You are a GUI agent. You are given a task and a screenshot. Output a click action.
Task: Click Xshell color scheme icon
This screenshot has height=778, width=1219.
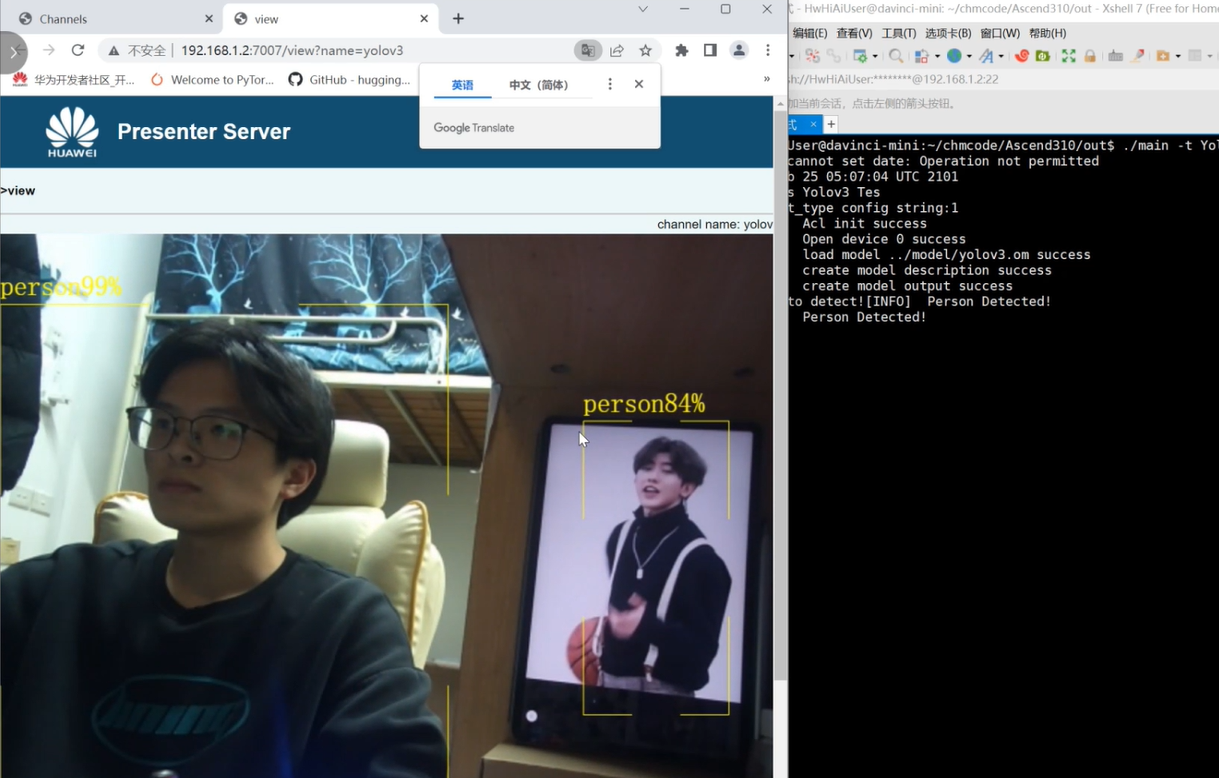tap(922, 56)
